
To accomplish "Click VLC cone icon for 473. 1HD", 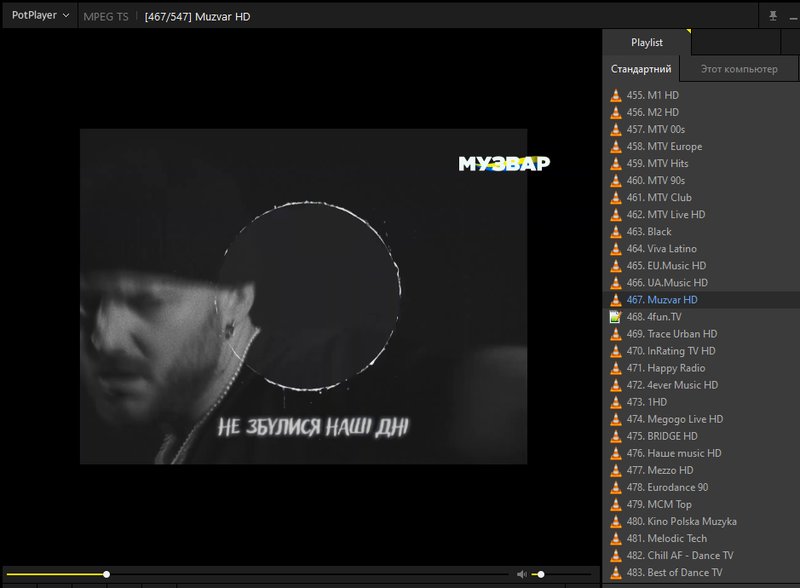I will [616, 402].
